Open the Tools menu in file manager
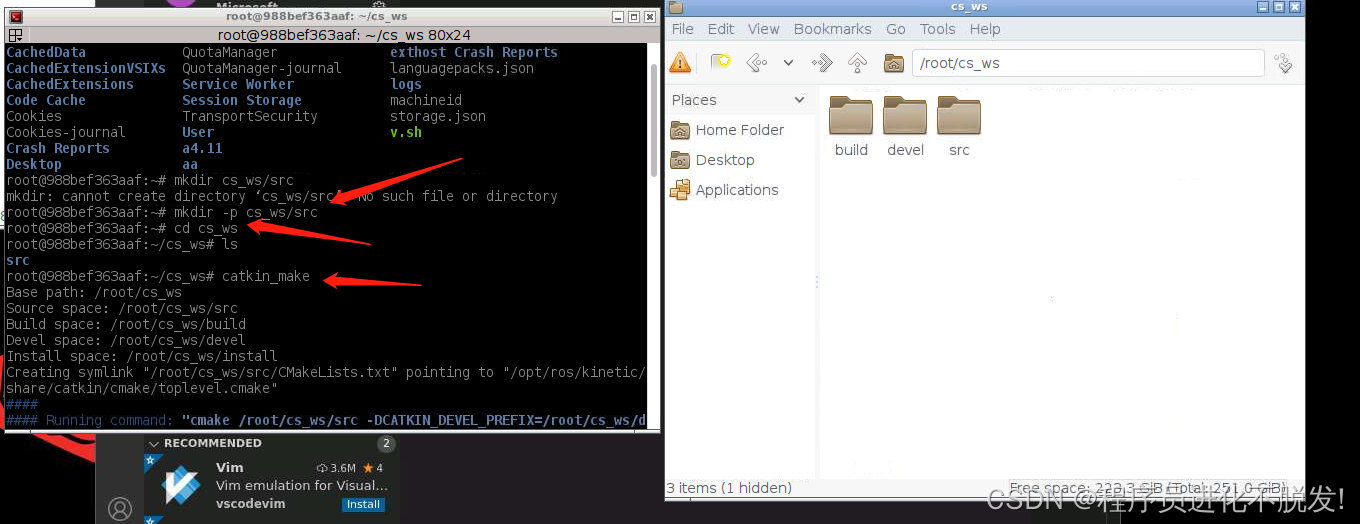This screenshot has width=1360, height=524. tap(938, 29)
